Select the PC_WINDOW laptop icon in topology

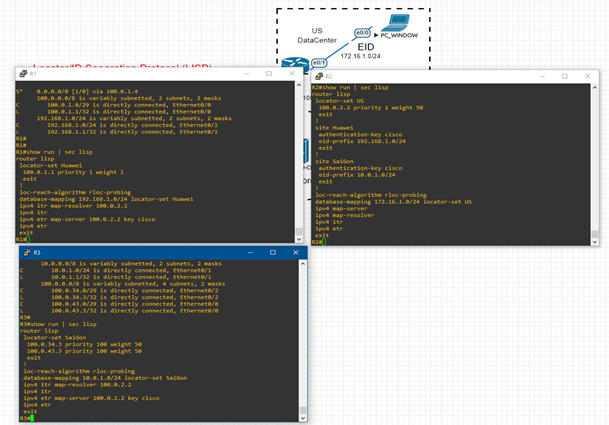pos(395,23)
